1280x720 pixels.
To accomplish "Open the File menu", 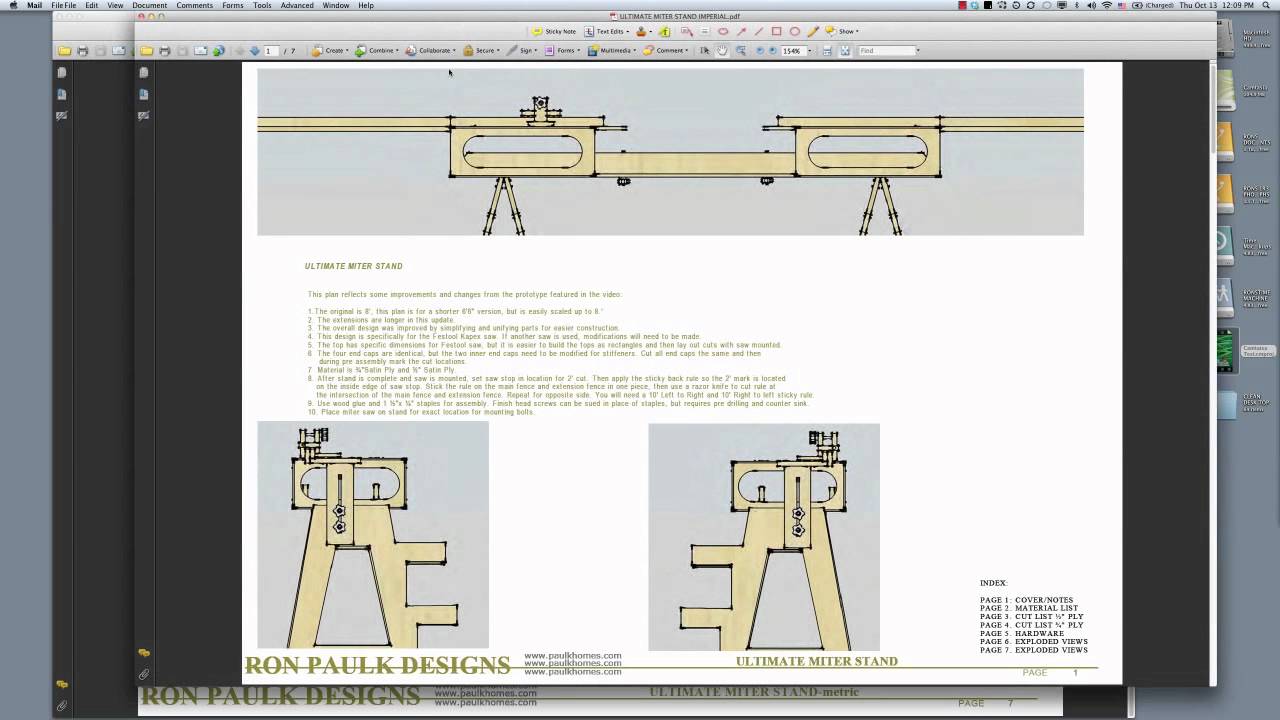I will tap(63, 5).
